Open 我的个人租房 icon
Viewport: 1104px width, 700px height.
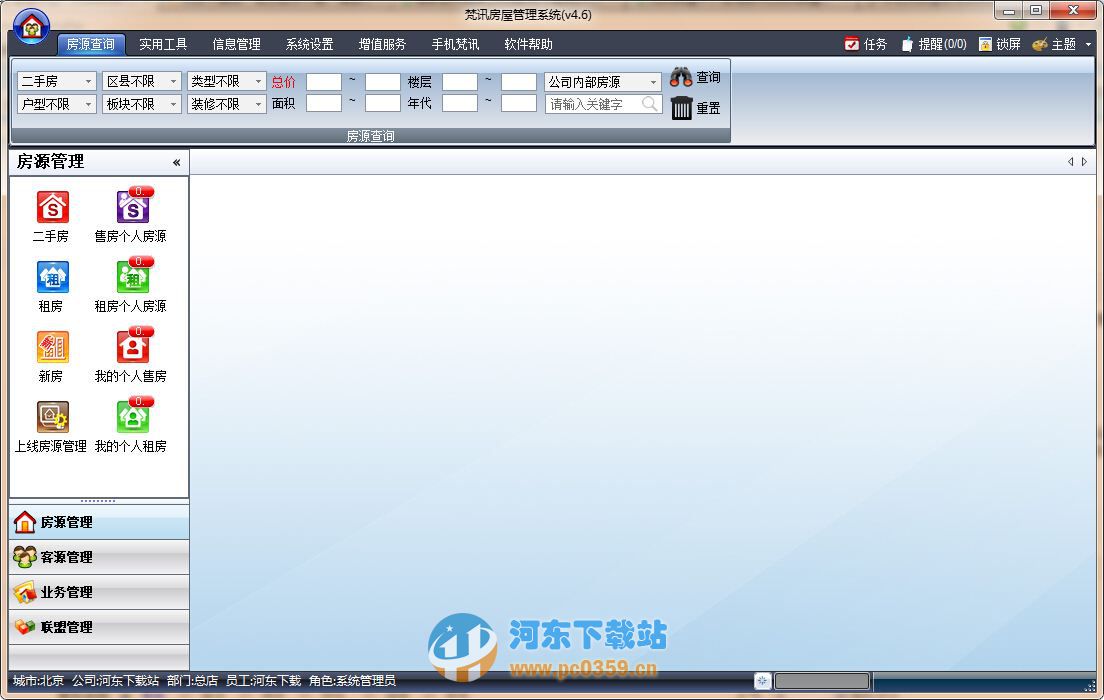pos(133,415)
